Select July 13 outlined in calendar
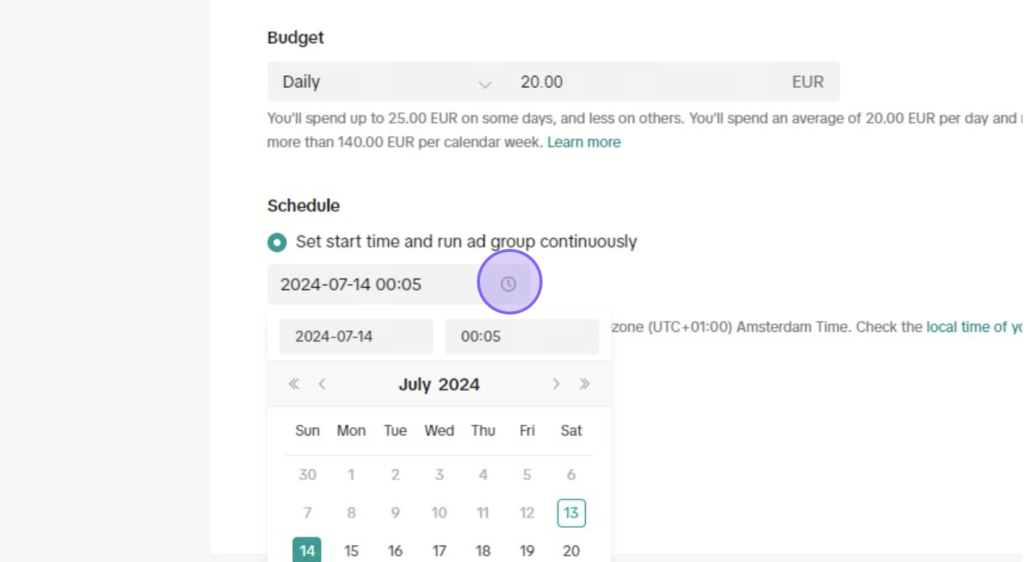The width and height of the screenshot is (1024, 562). (571, 513)
